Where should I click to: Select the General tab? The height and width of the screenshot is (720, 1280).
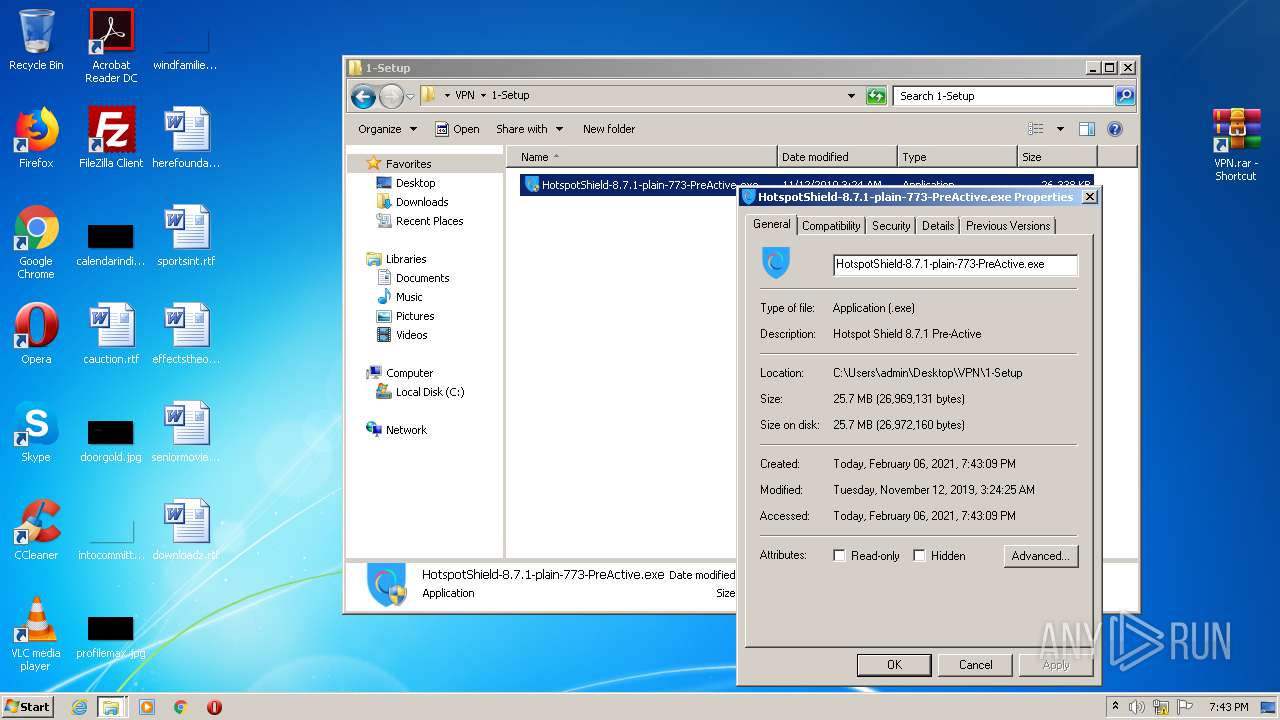coord(771,224)
